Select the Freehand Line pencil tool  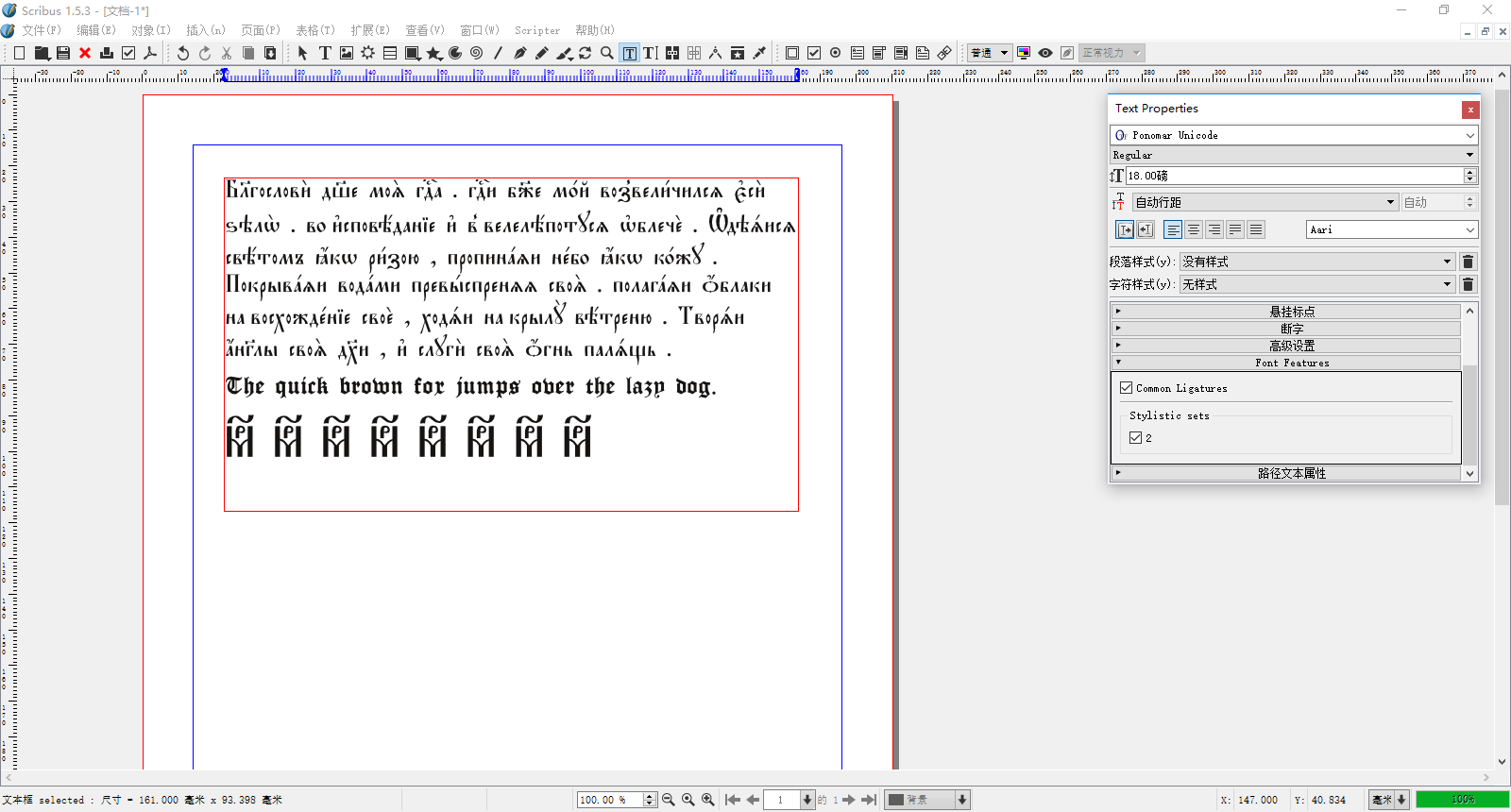click(542, 53)
